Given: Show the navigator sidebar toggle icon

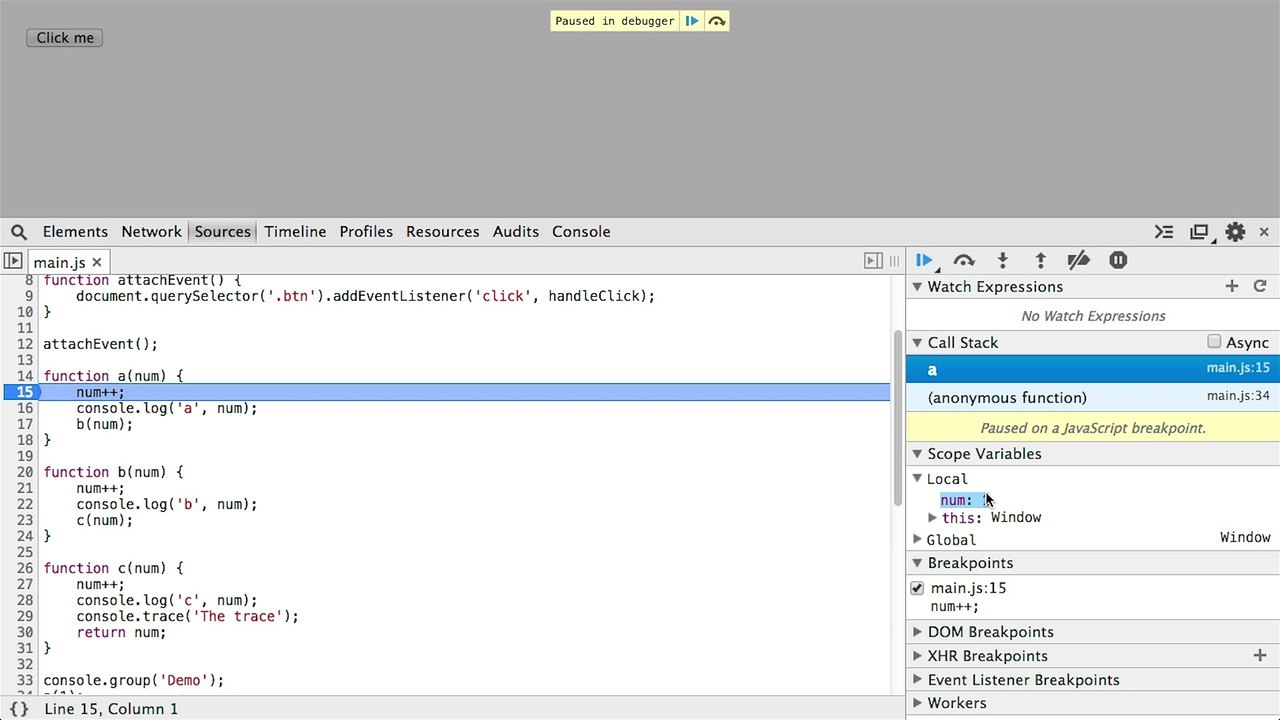Looking at the screenshot, I should pos(12,261).
